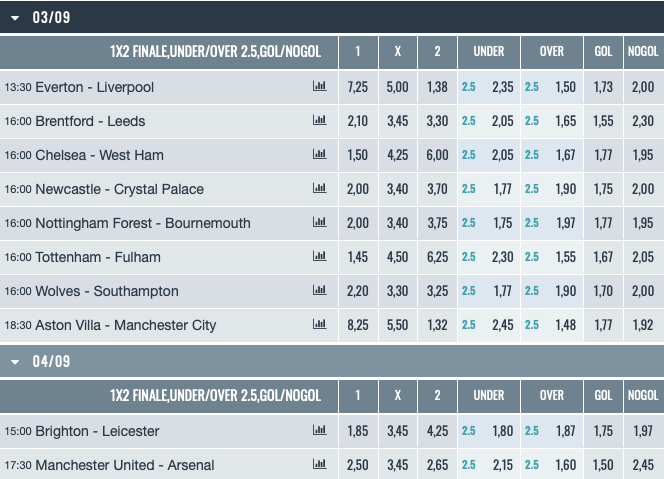
Task: Select Over 2.5 odds 1,55 for Tottenham - Fulham
Action: point(565,257)
